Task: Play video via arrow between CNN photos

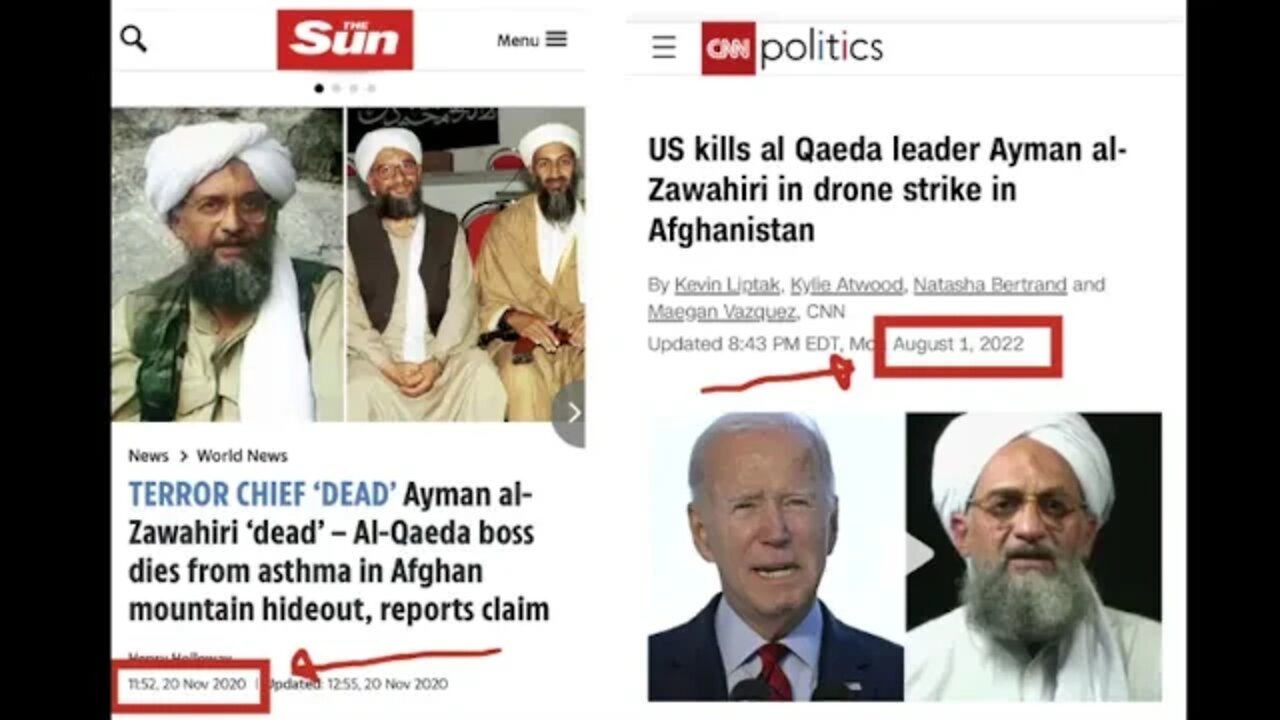Action: 918,555
